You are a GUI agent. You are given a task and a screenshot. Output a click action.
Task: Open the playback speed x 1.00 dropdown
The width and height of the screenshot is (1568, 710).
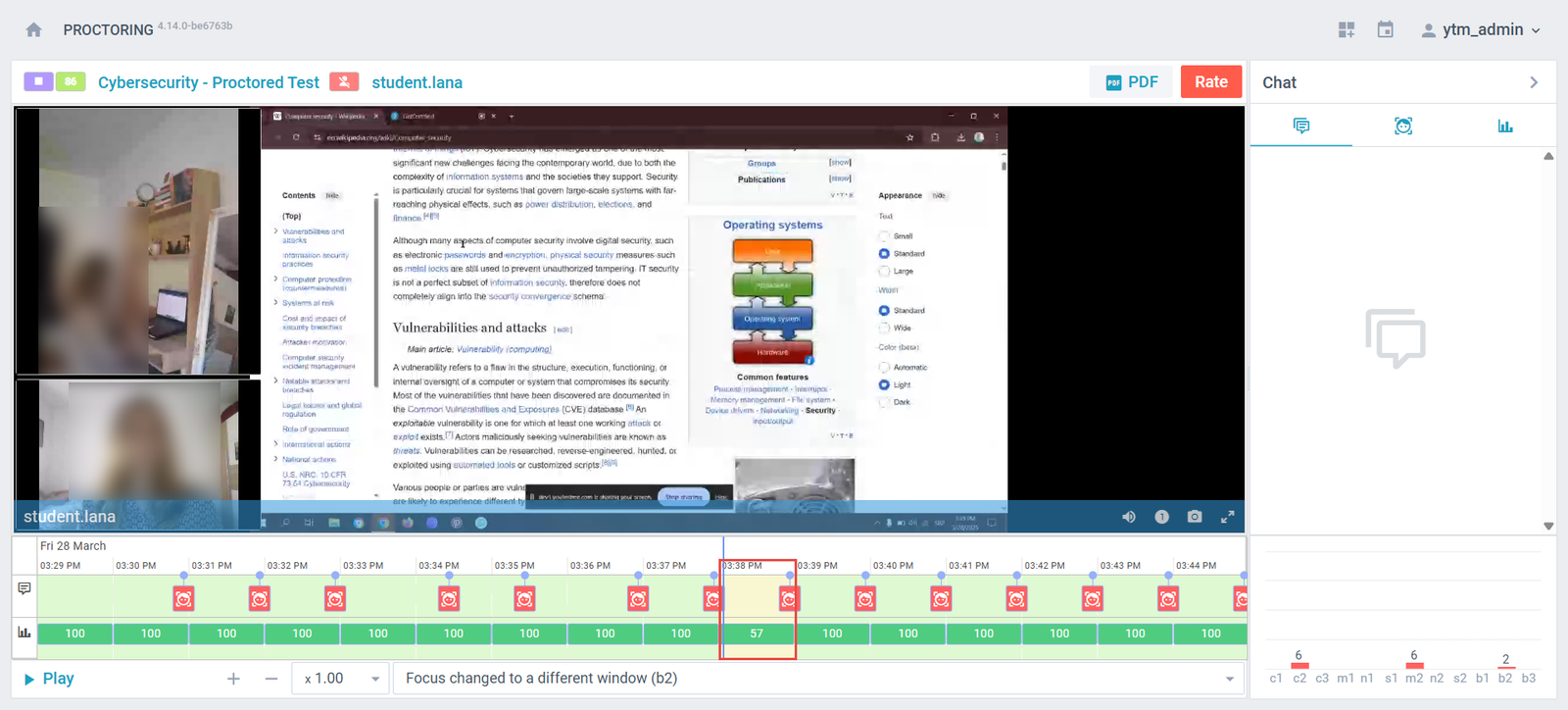pyautogui.click(x=341, y=679)
